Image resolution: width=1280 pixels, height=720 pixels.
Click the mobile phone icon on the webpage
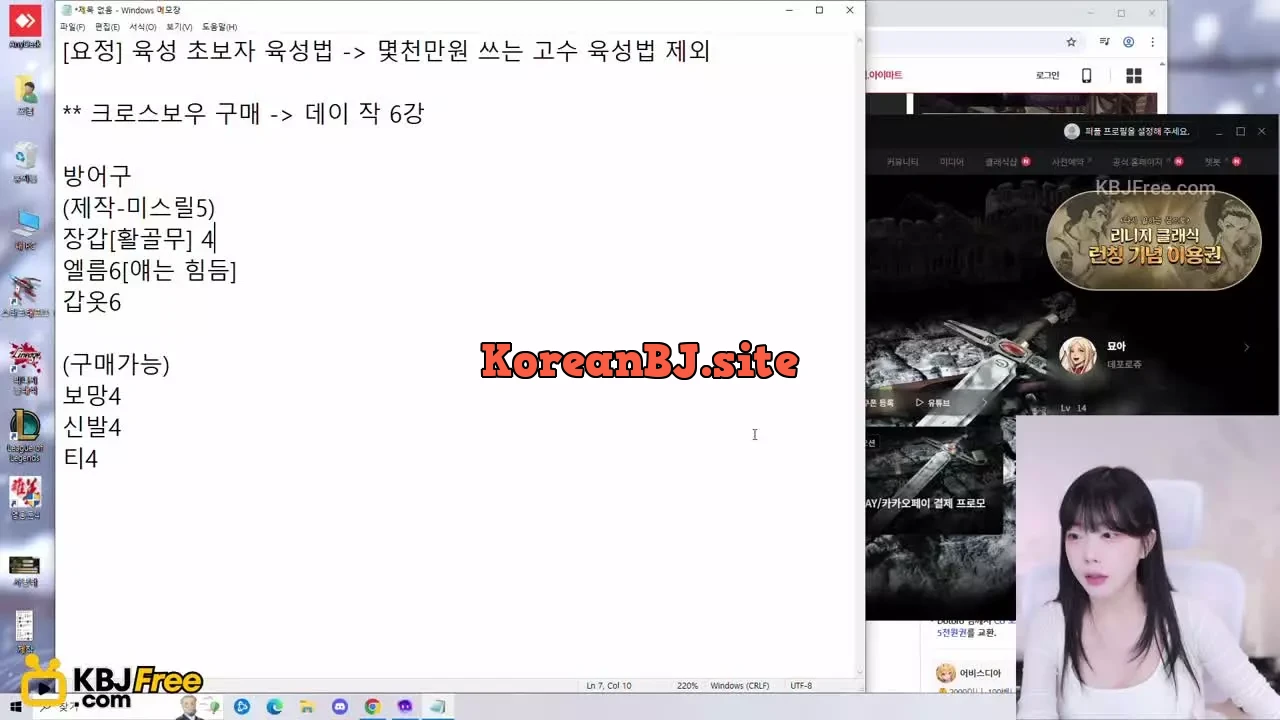pos(1087,76)
